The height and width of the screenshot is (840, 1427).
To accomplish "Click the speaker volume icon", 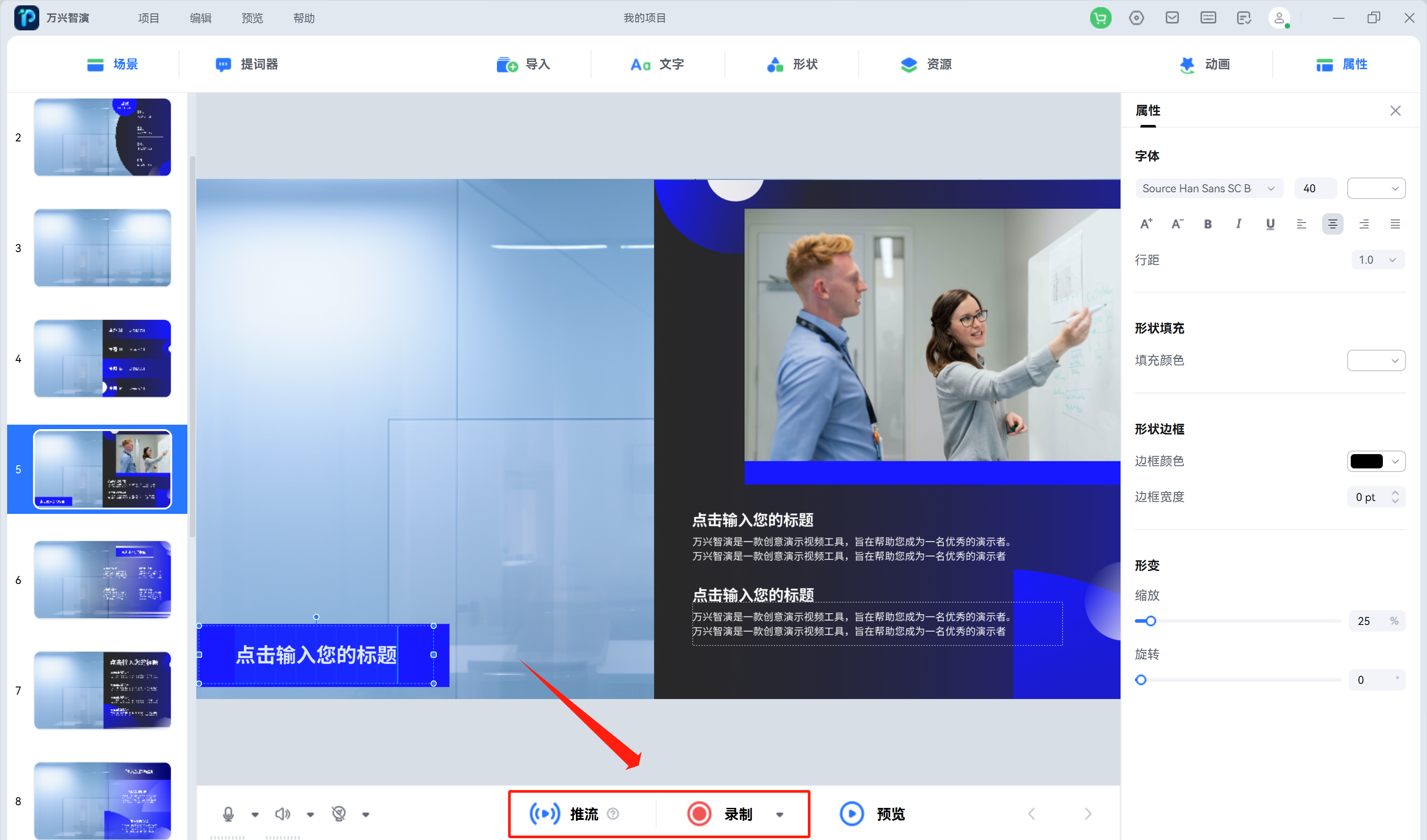I will 282,814.
